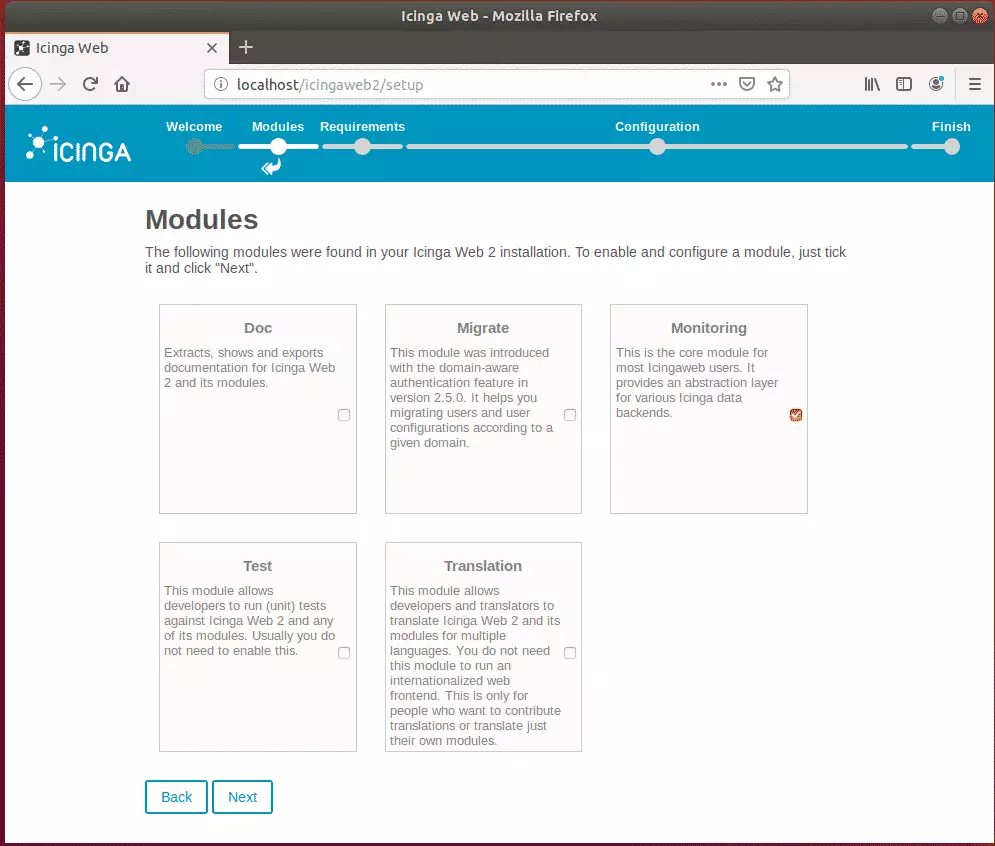Open the Firefox Library icon
This screenshot has width=995, height=846.
pos(872,84)
